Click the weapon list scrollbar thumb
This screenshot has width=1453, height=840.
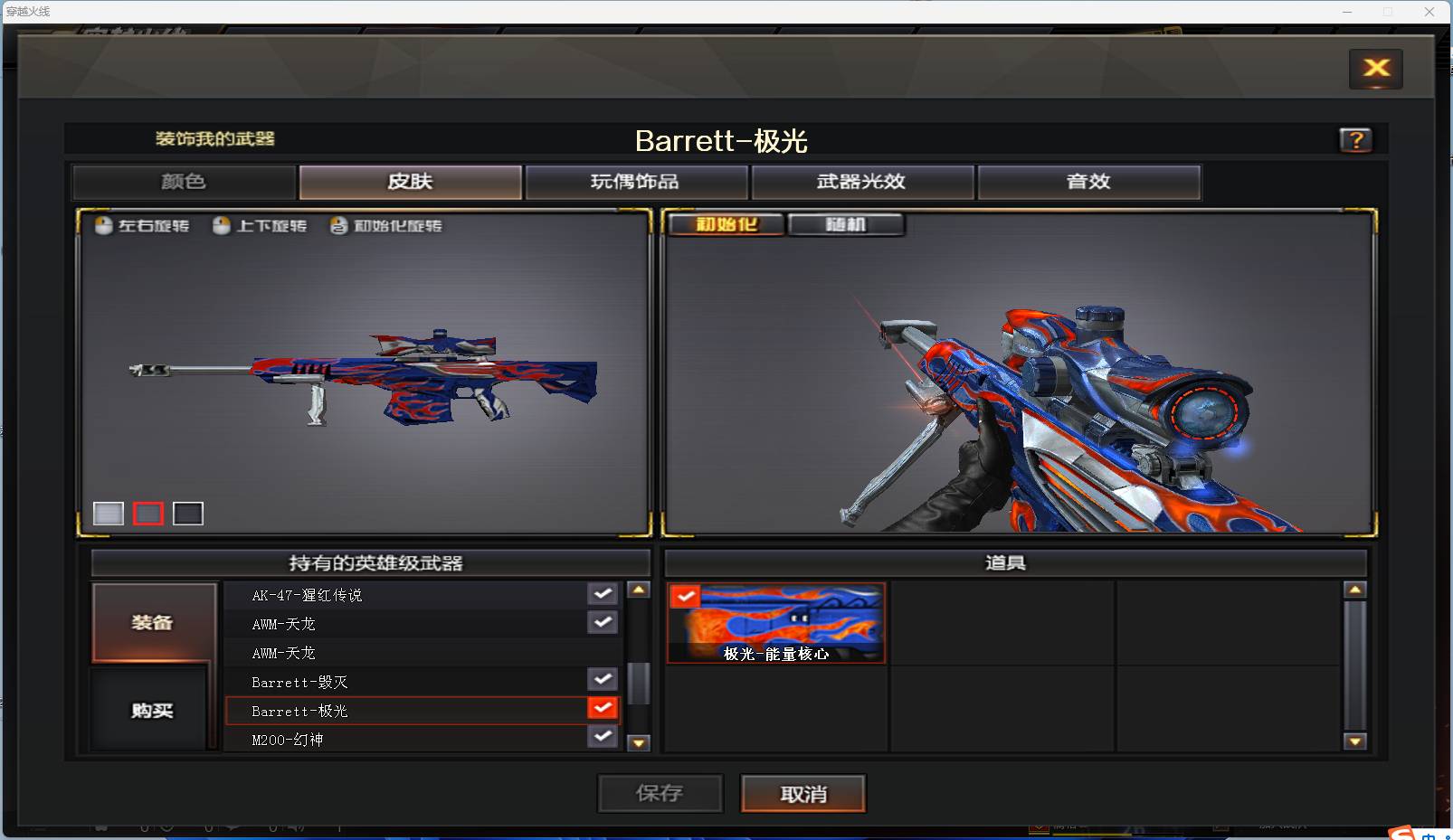pyautogui.click(x=639, y=684)
